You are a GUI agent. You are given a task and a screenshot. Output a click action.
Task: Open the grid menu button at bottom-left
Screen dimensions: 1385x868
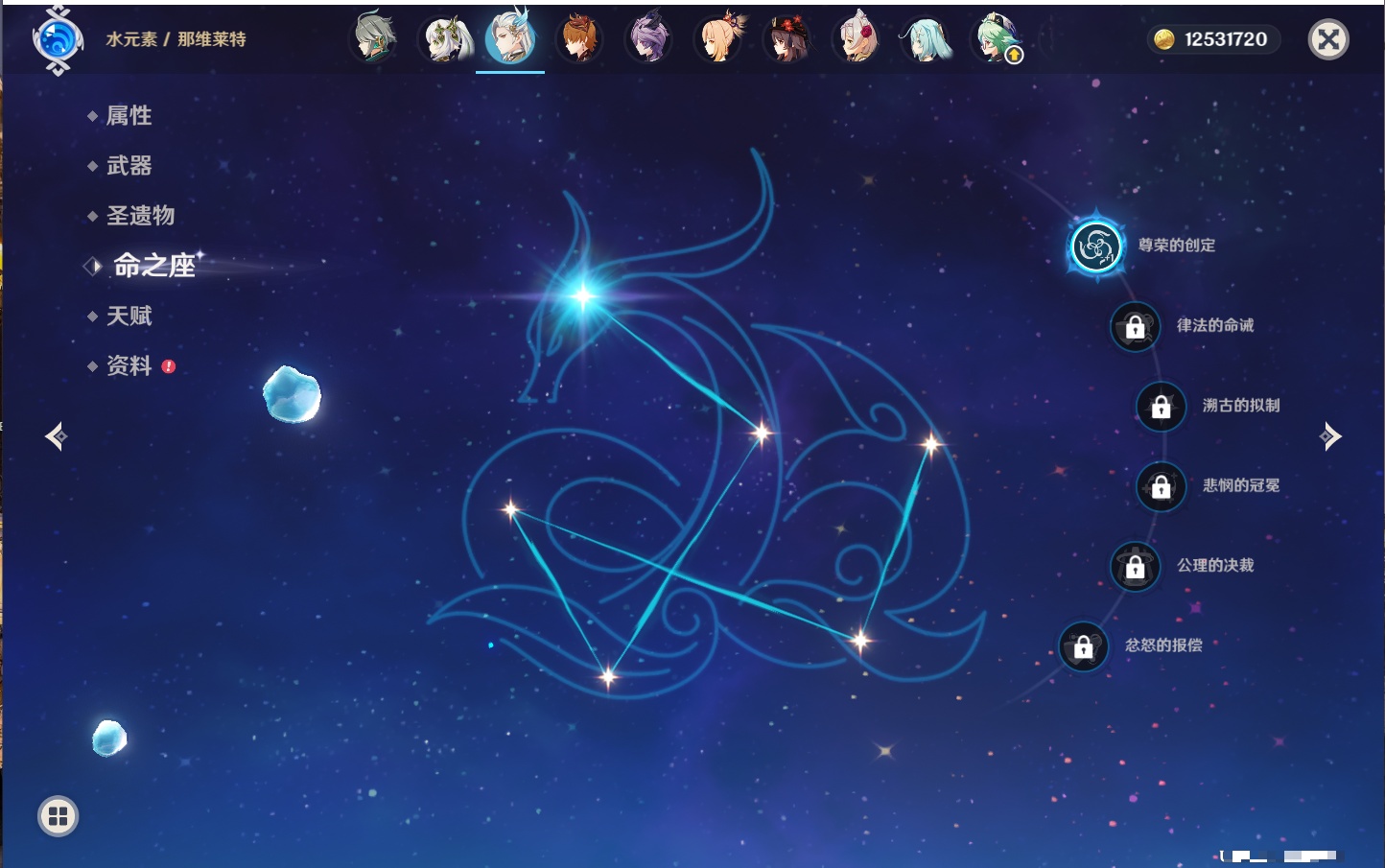58,816
